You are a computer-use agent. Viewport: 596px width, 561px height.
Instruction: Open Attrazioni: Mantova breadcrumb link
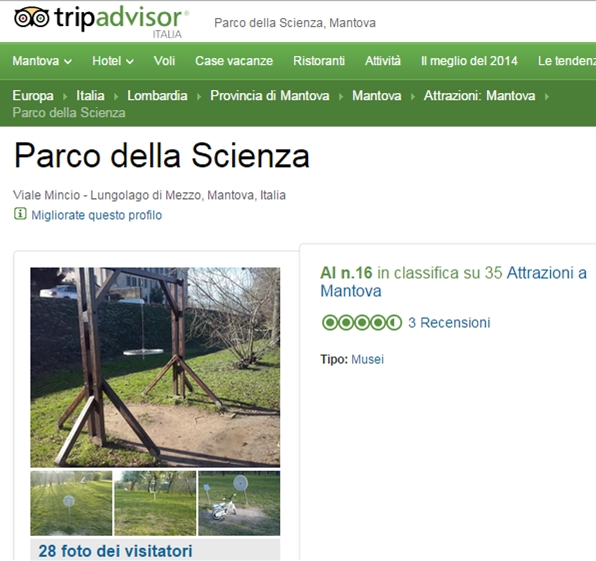pyautogui.click(x=479, y=95)
